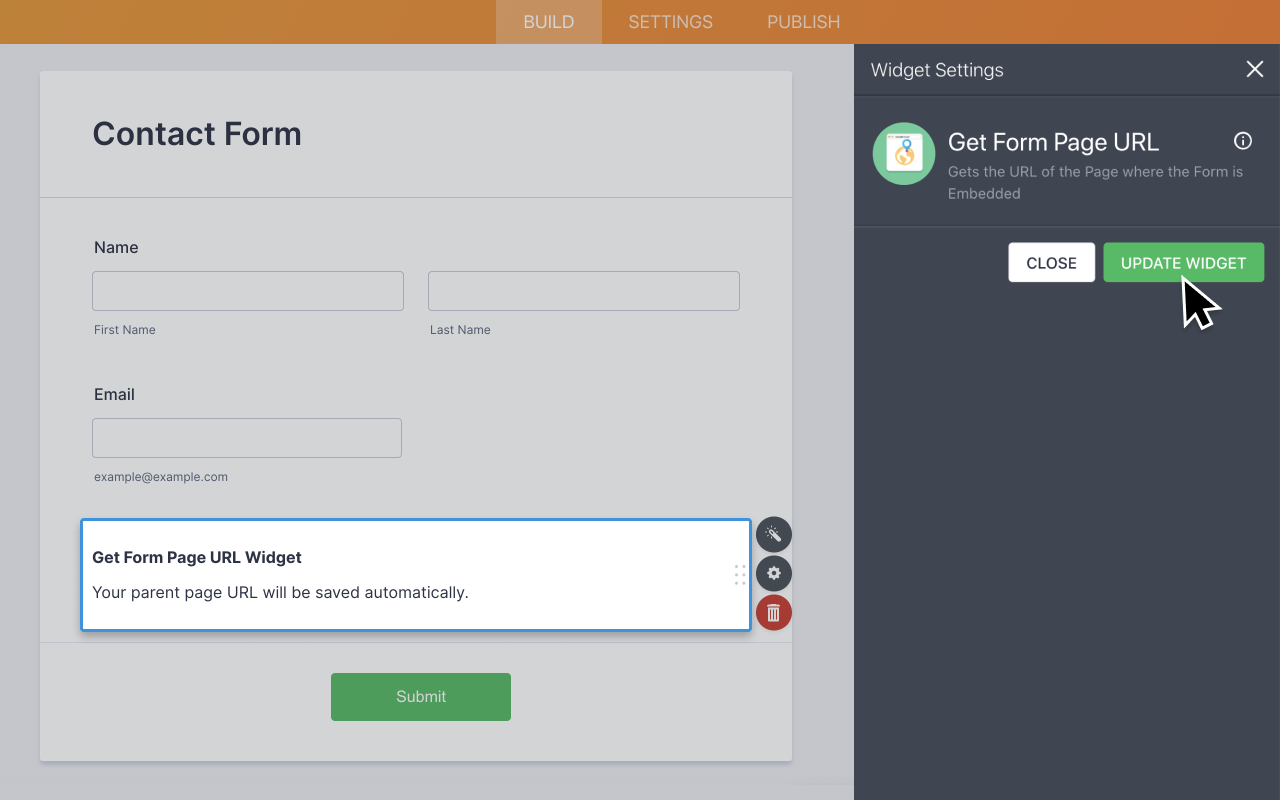Open widget settings using the gear icon
Image resolution: width=1280 pixels, height=800 pixels.
(x=773, y=573)
